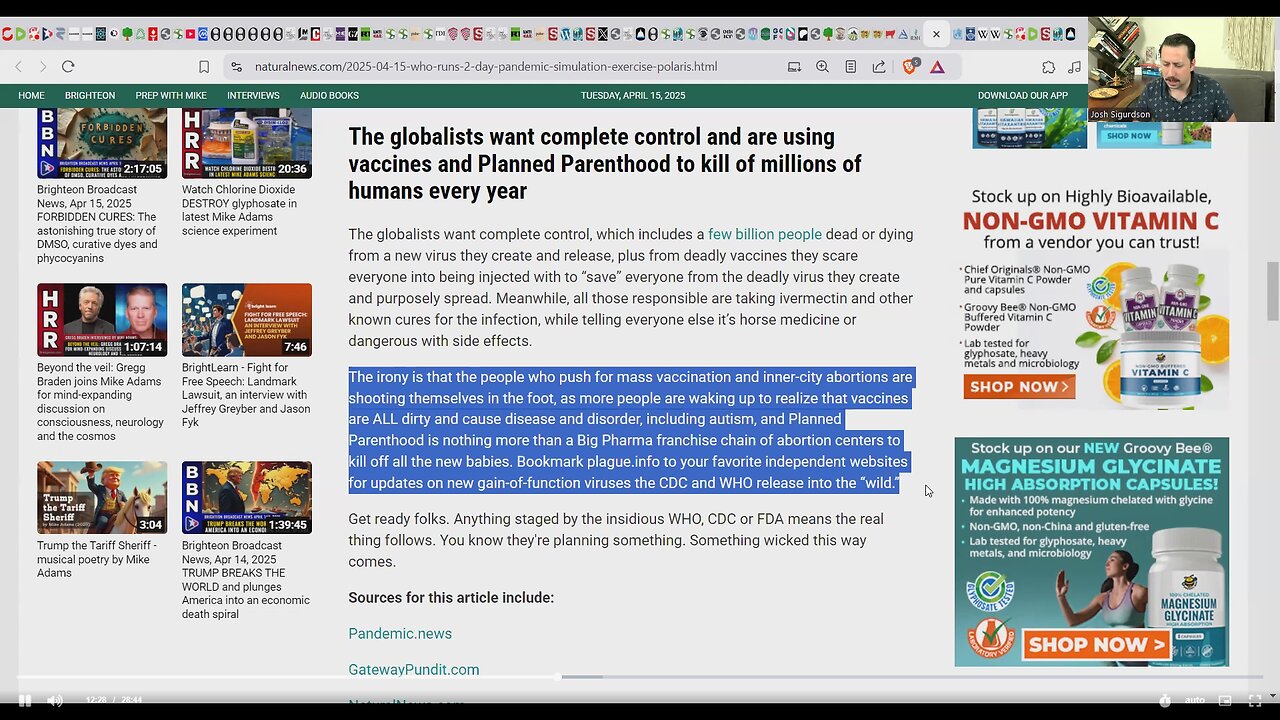Open chlorine dioxide glyphosate video thumbnail
The image size is (1280, 720).
pyautogui.click(x=247, y=143)
